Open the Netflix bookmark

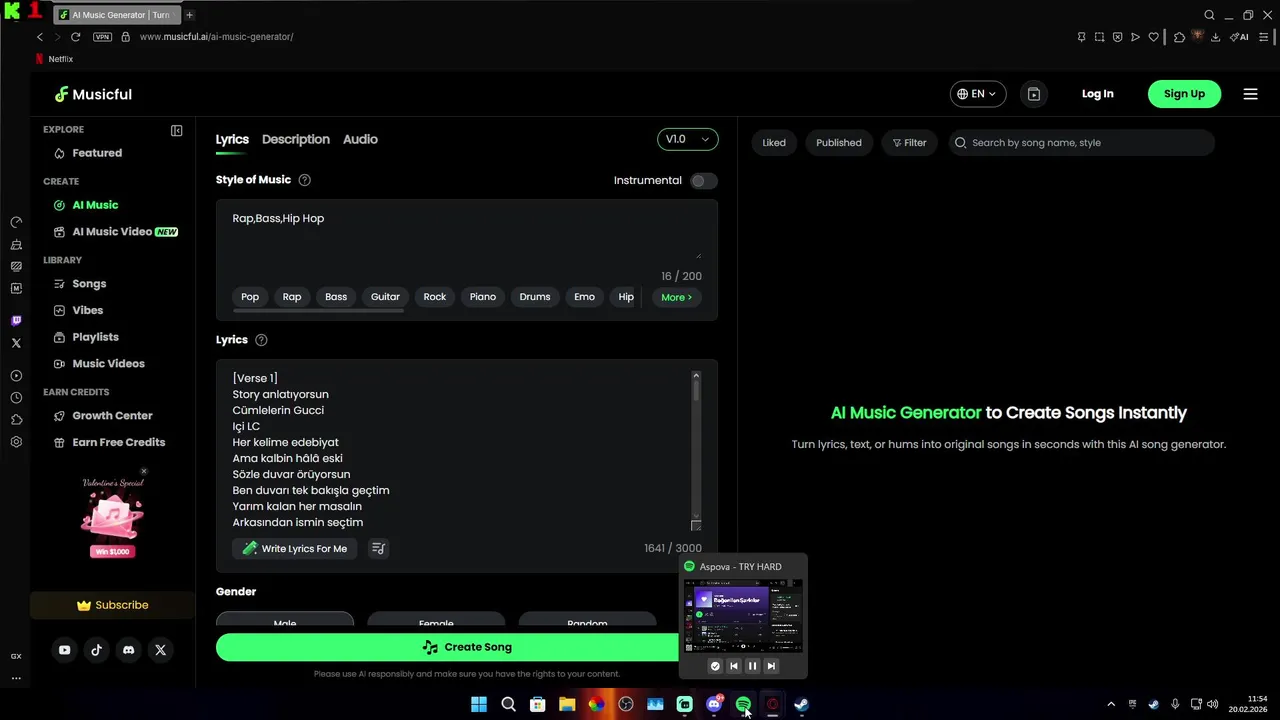(x=54, y=59)
